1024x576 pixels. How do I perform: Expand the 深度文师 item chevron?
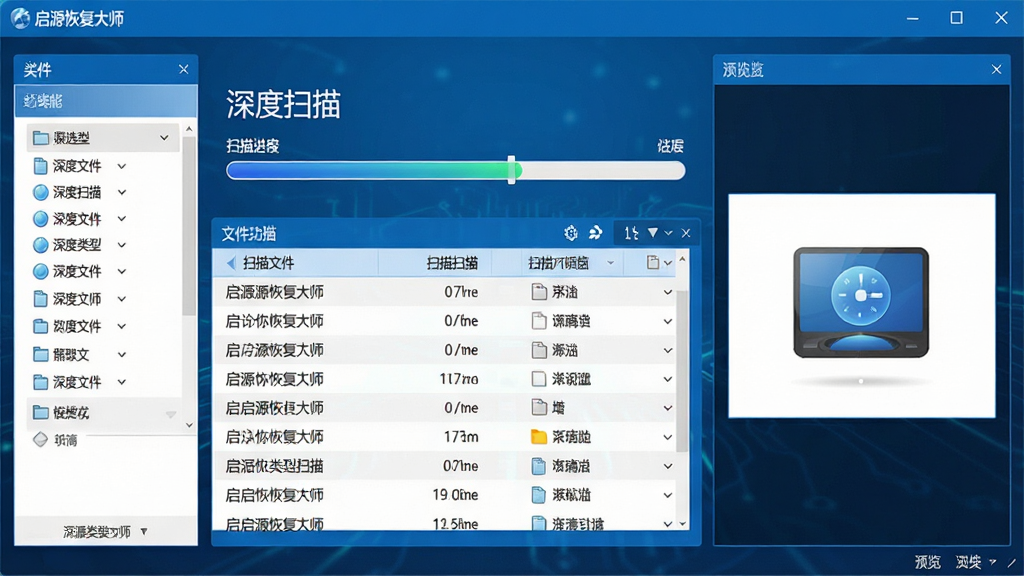[121, 299]
